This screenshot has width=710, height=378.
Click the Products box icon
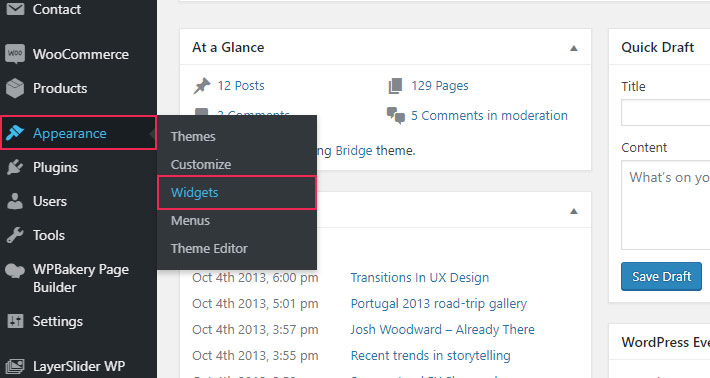point(15,88)
